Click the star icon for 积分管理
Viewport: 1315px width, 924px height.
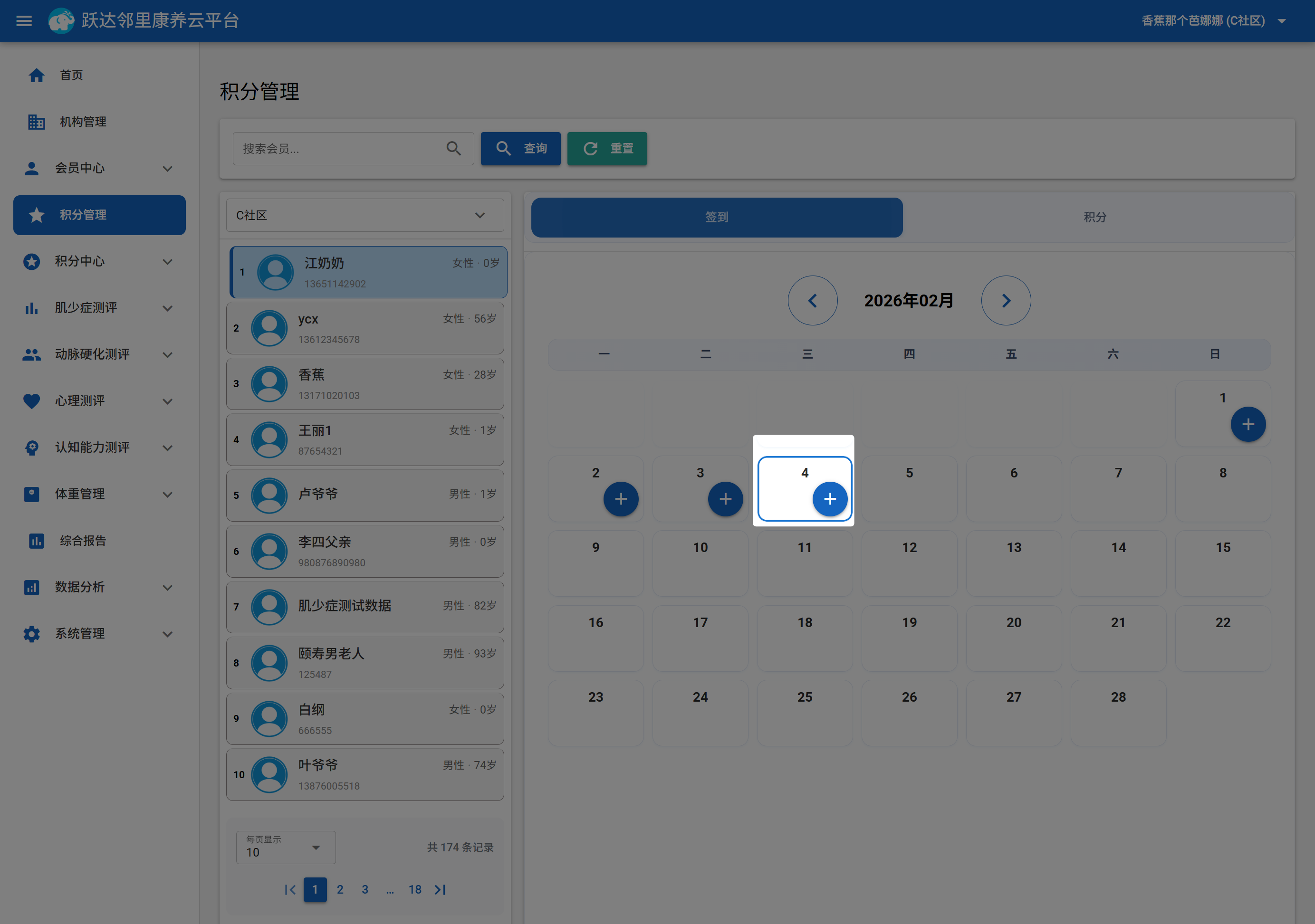click(37, 215)
